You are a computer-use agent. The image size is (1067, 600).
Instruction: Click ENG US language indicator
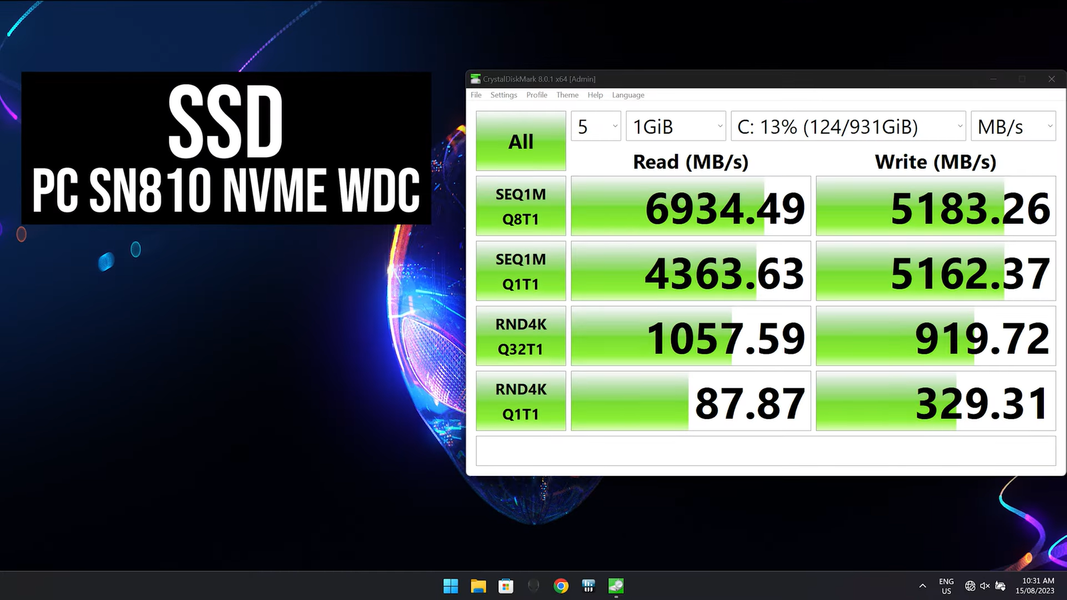pos(946,586)
